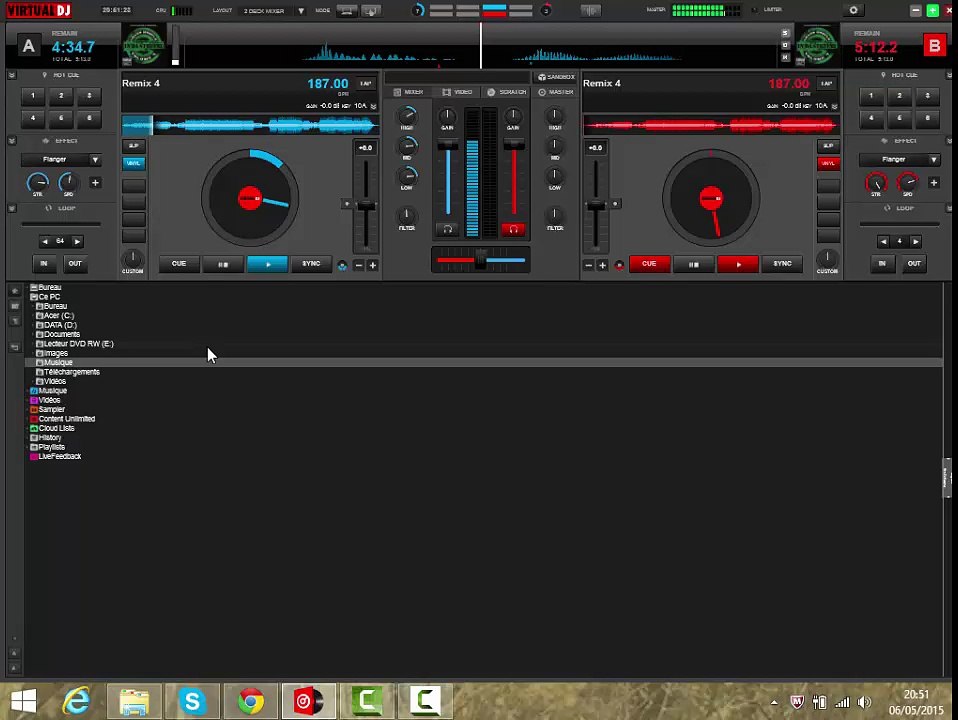Open the Flanger effect dropdown on deck A
958x720 pixels.
tap(95, 160)
